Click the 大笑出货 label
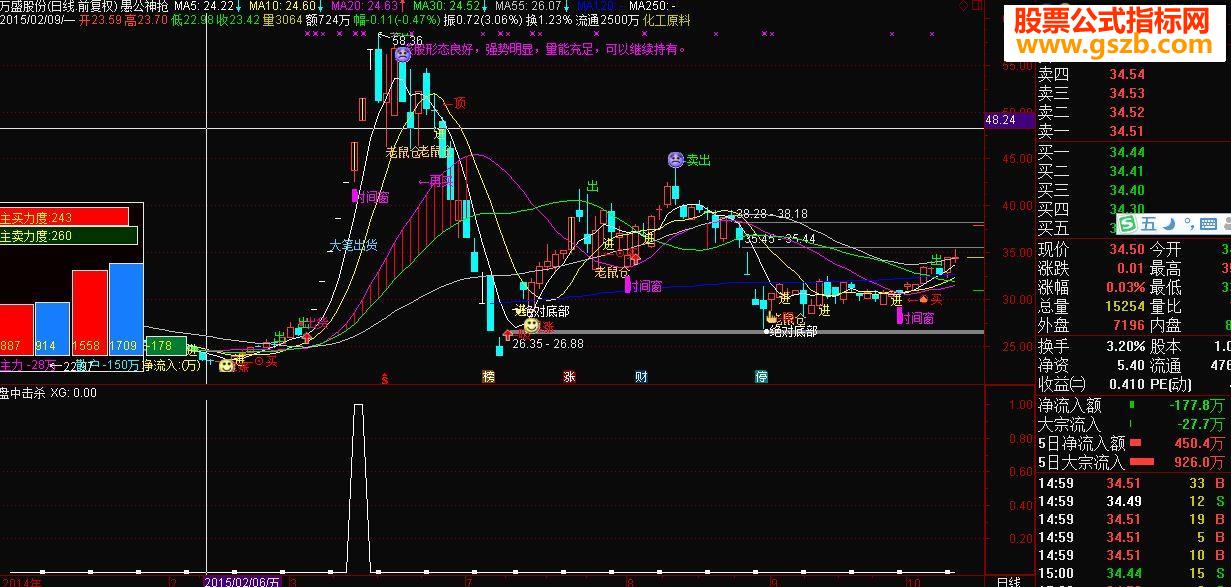The image size is (1231, 587). (353, 245)
